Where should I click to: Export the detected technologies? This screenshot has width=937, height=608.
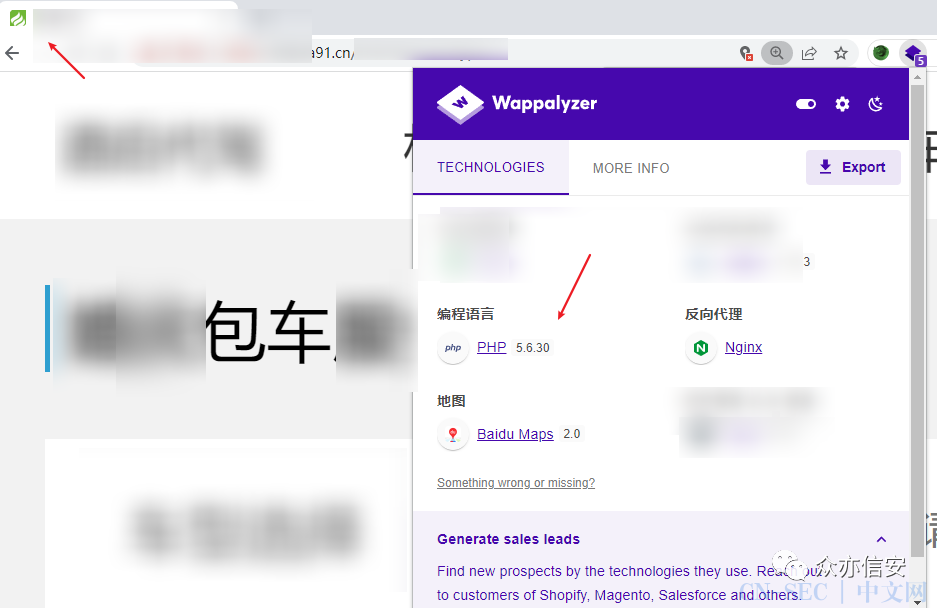pos(853,167)
